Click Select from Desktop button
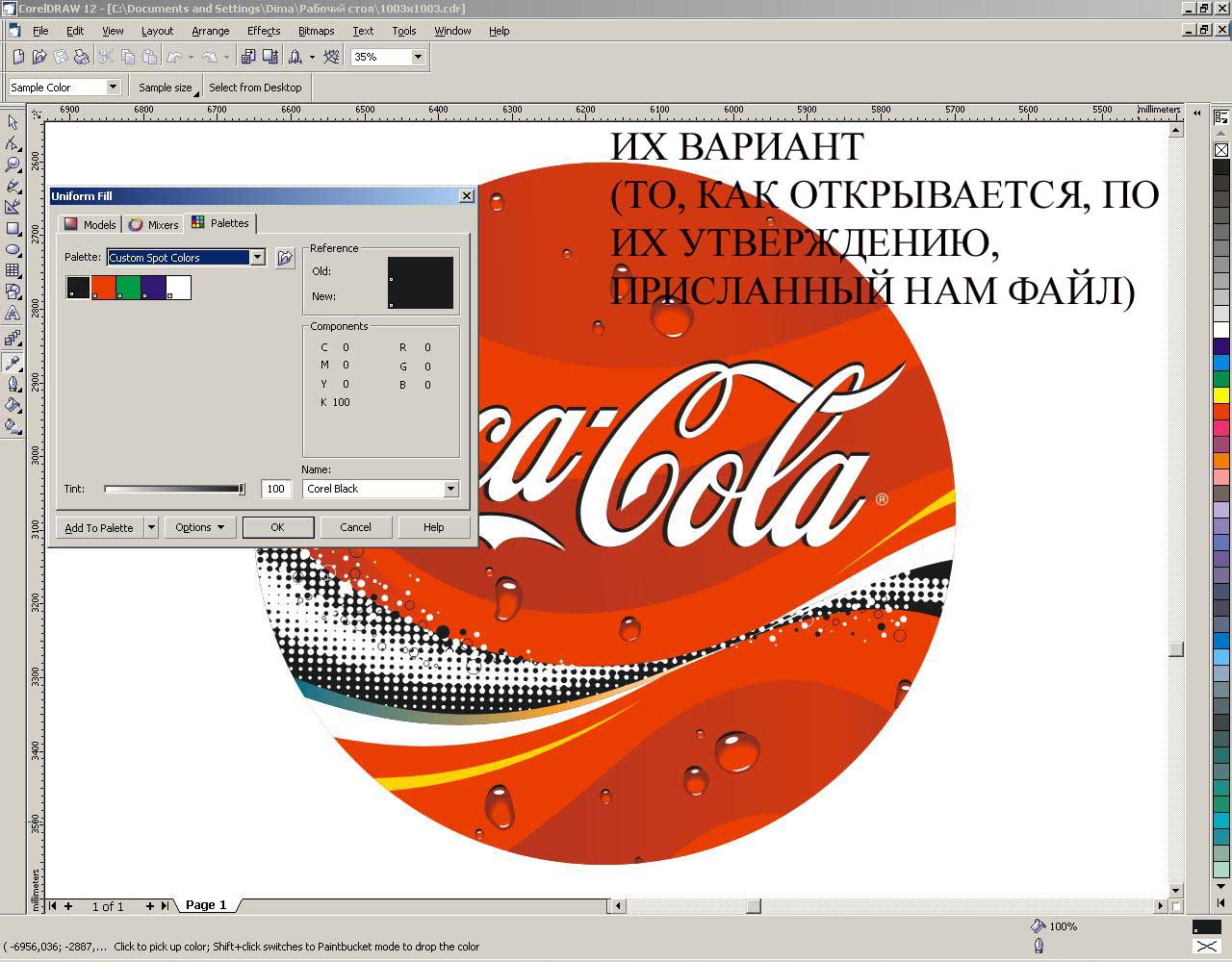The image size is (1232, 962). pyautogui.click(x=255, y=88)
